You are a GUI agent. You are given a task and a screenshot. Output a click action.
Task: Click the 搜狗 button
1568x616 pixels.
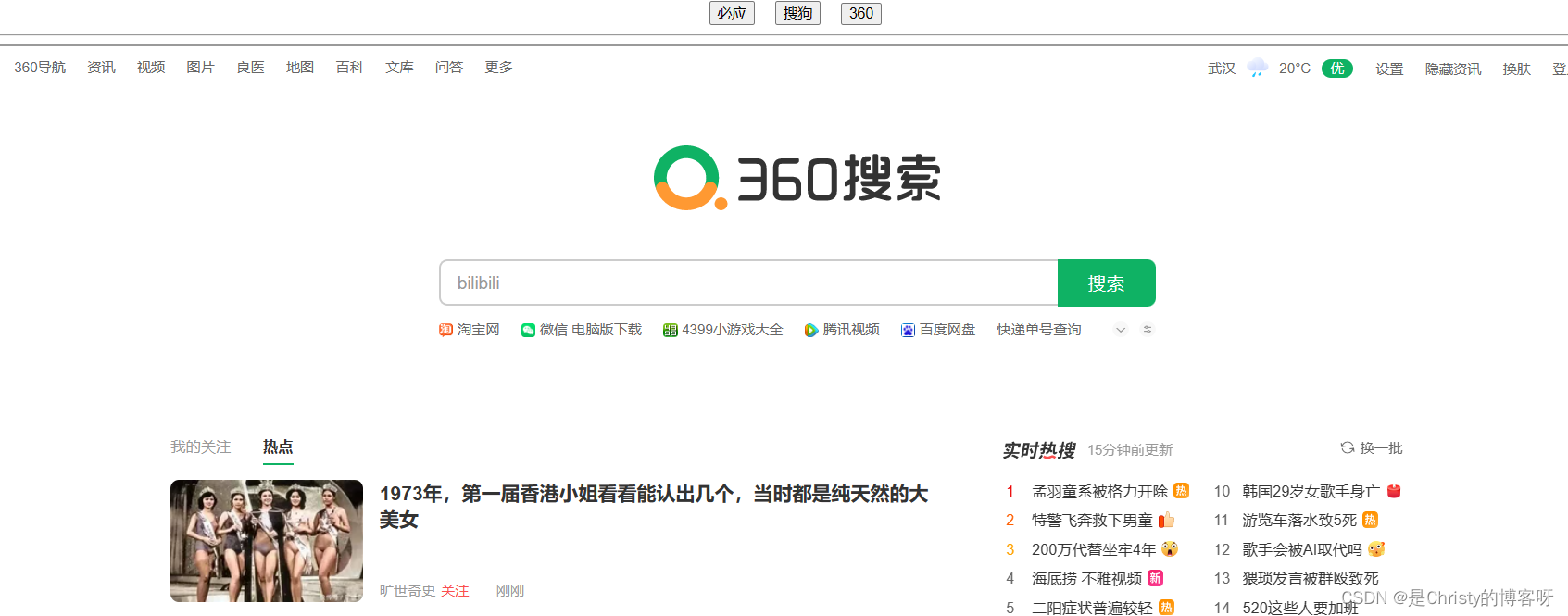point(797,13)
